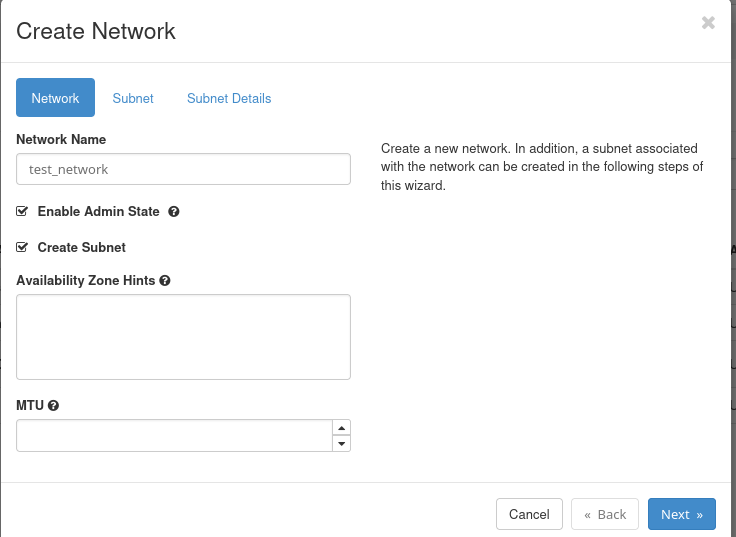The image size is (736, 537).
Task: Uncheck the Create Subnet checkbox
Action: coord(22,247)
